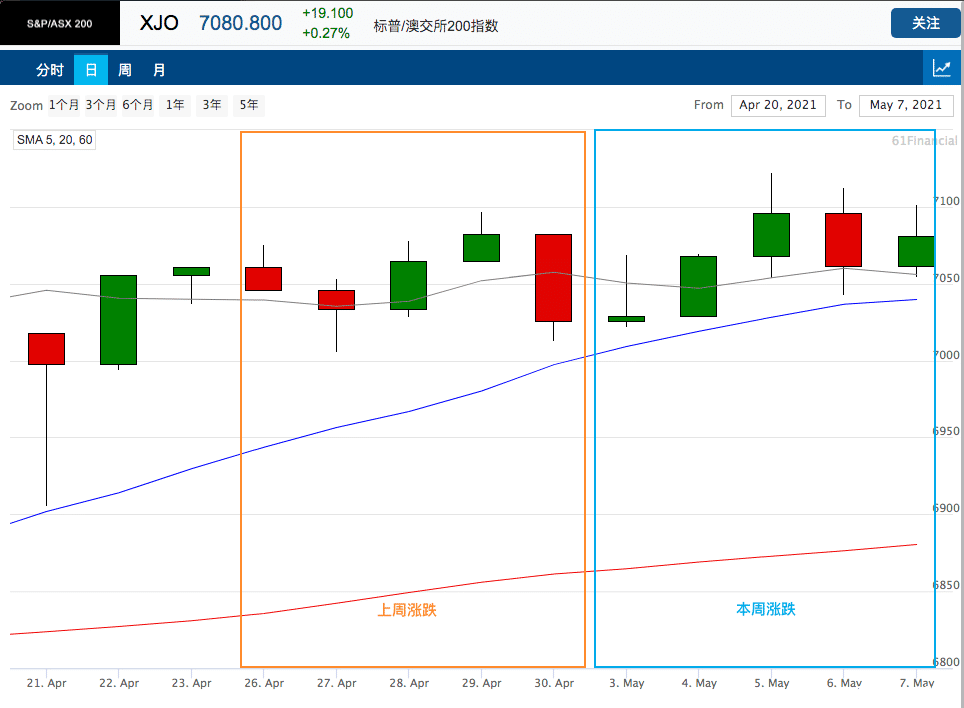This screenshot has height=708, width=964.
Task: Click the SMA 5, 20, 60 legend label
Action: coord(55,140)
